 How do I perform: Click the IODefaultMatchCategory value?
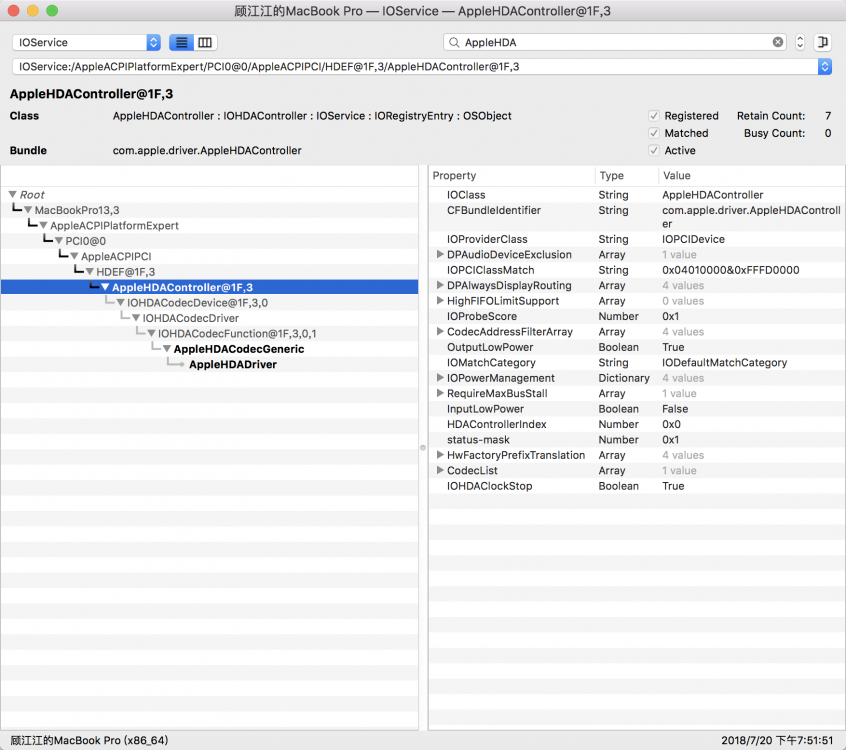click(x=725, y=363)
